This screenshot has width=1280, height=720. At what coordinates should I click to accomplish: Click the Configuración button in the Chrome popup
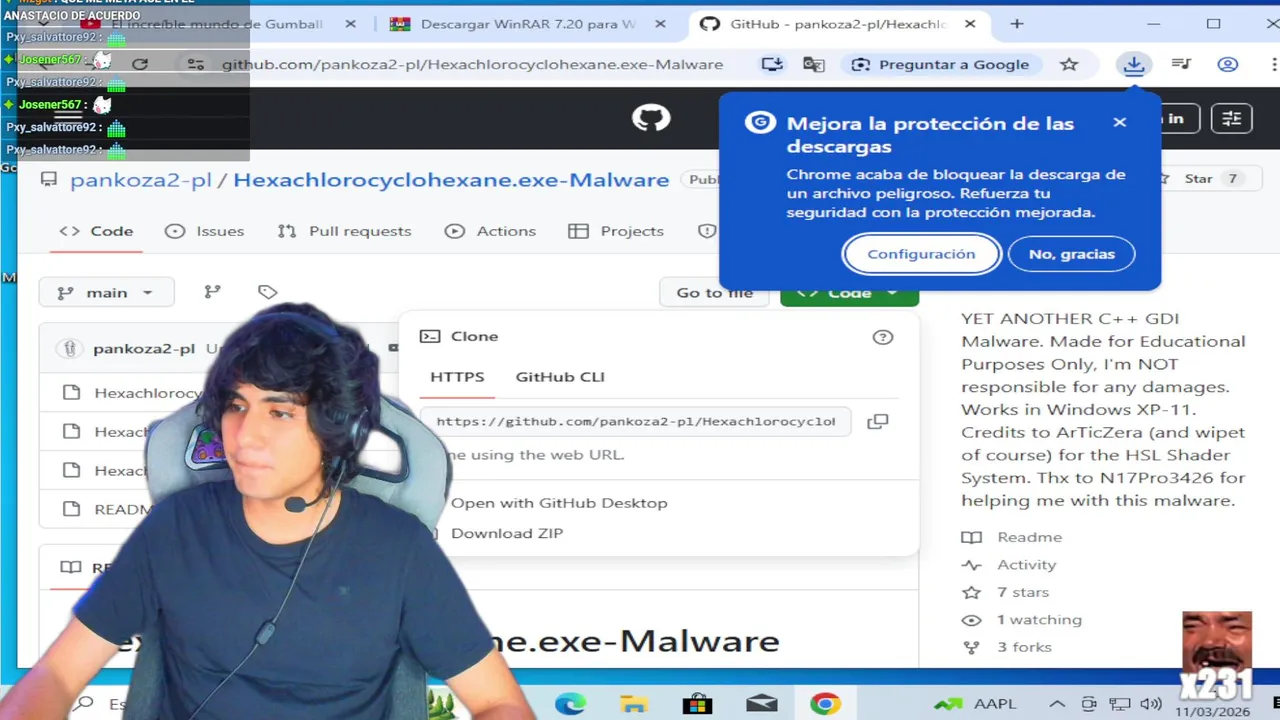[x=921, y=254]
